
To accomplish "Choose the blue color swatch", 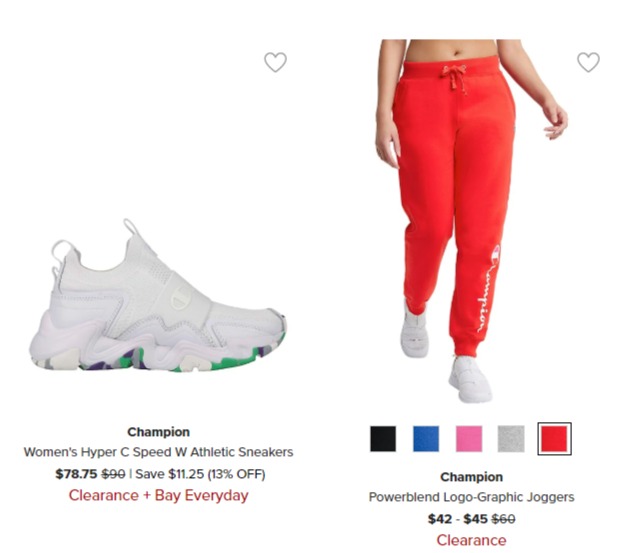I will click(x=426, y=439).
